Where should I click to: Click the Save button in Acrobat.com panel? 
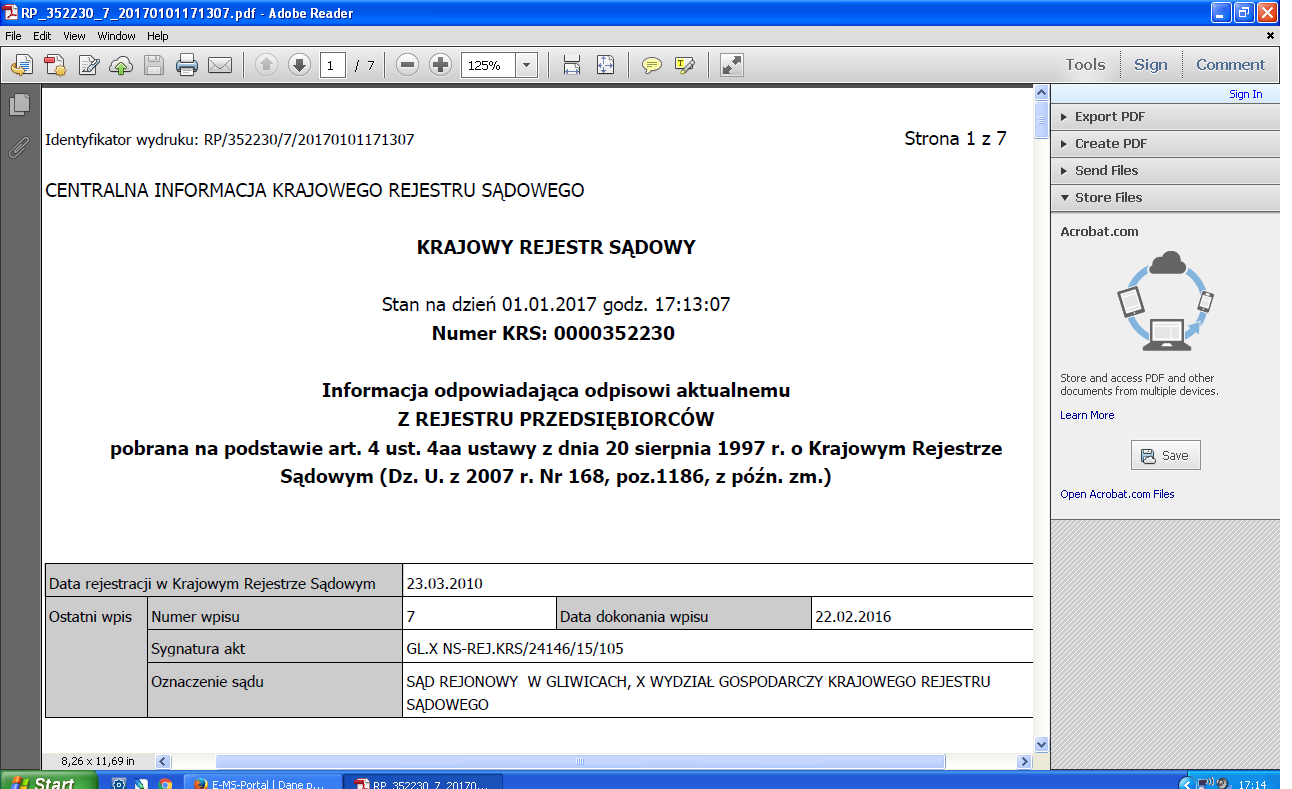(x=1165, y=456)
